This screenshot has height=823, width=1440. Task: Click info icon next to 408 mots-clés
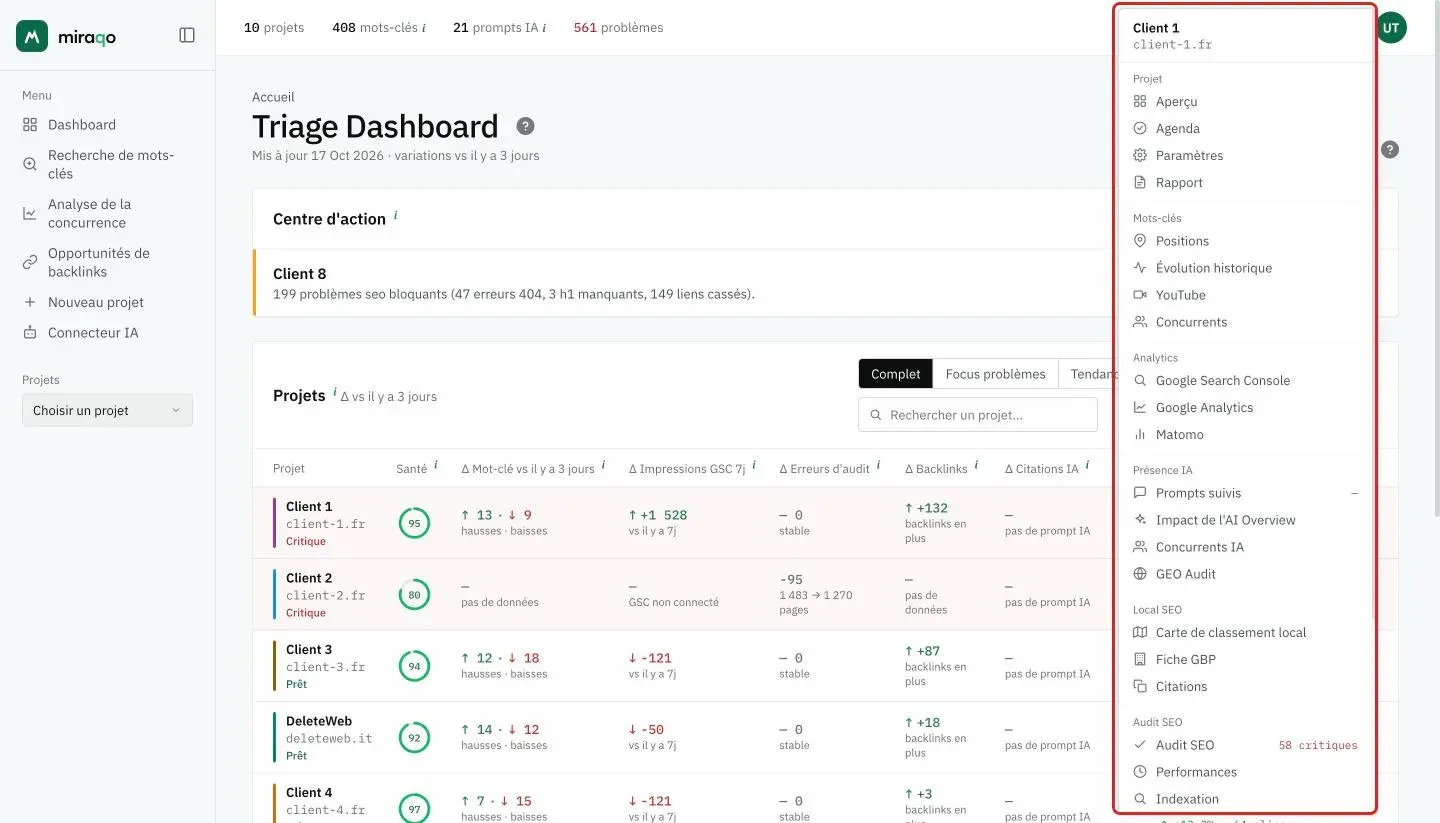tap(423, 28)
